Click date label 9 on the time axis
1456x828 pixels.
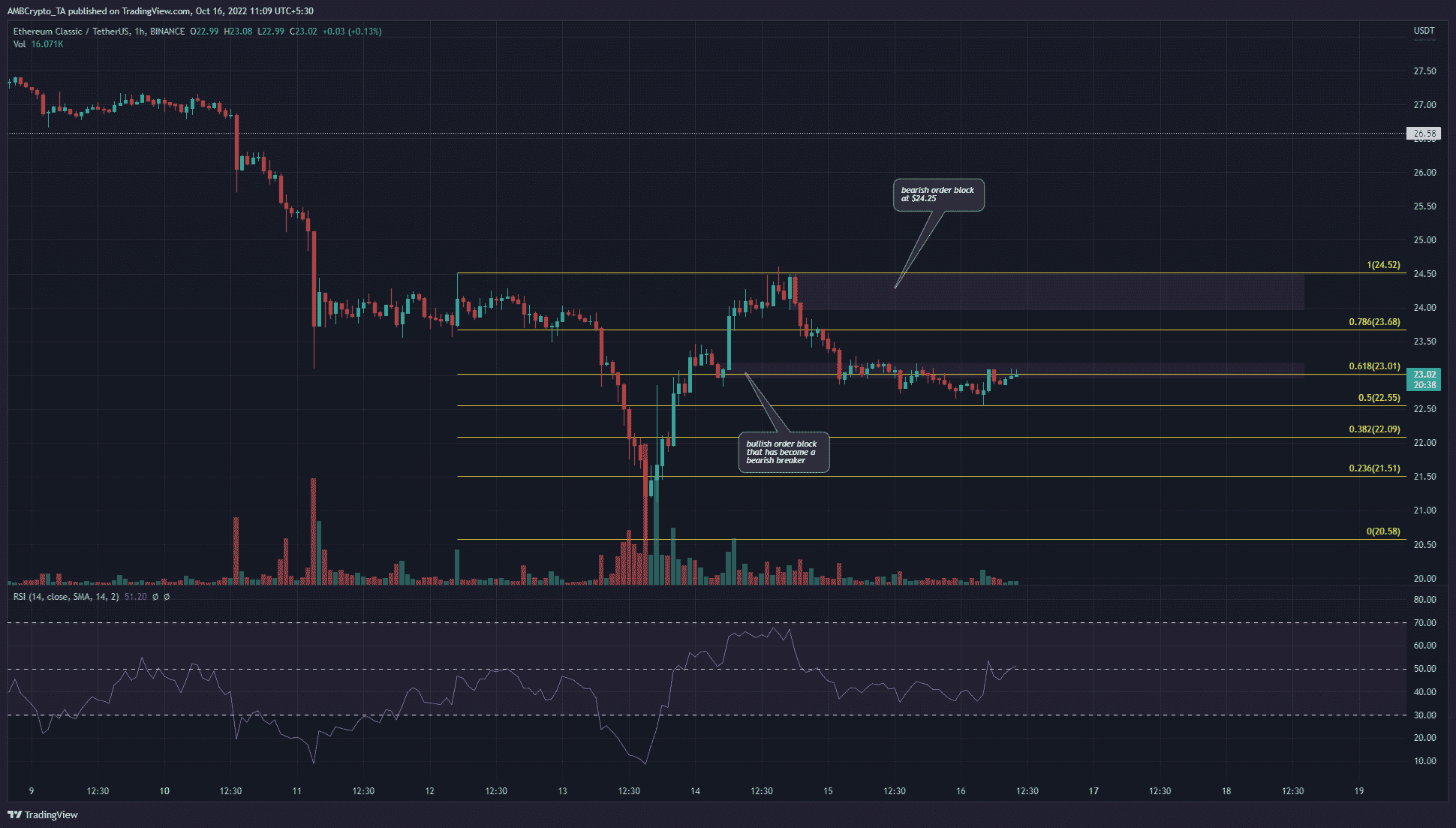coord(32,791)
